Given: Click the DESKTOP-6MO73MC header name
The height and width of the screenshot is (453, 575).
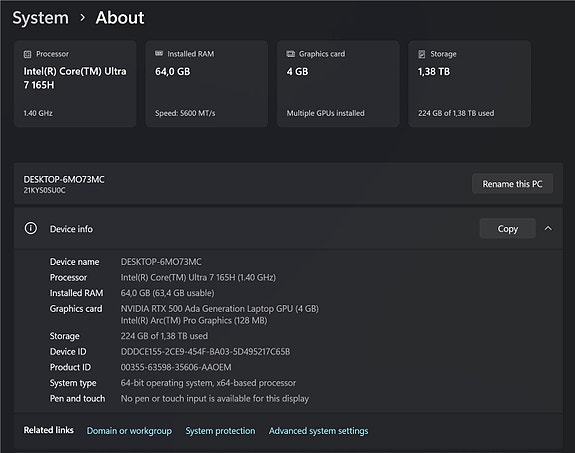Looking at the screenshot, I should point(64,179).
